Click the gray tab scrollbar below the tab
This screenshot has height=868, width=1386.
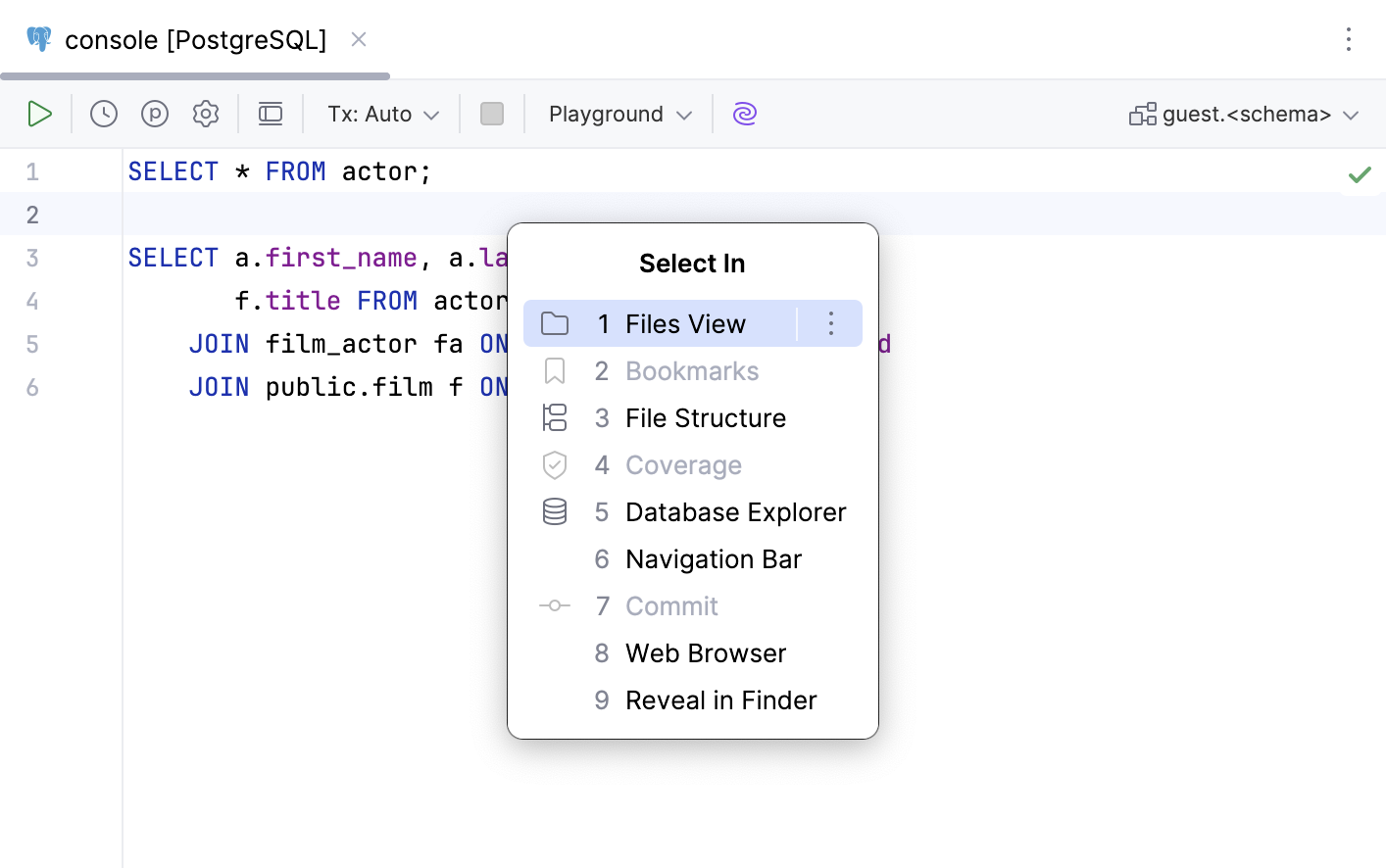pyautogui.click(x=194, y=74)
